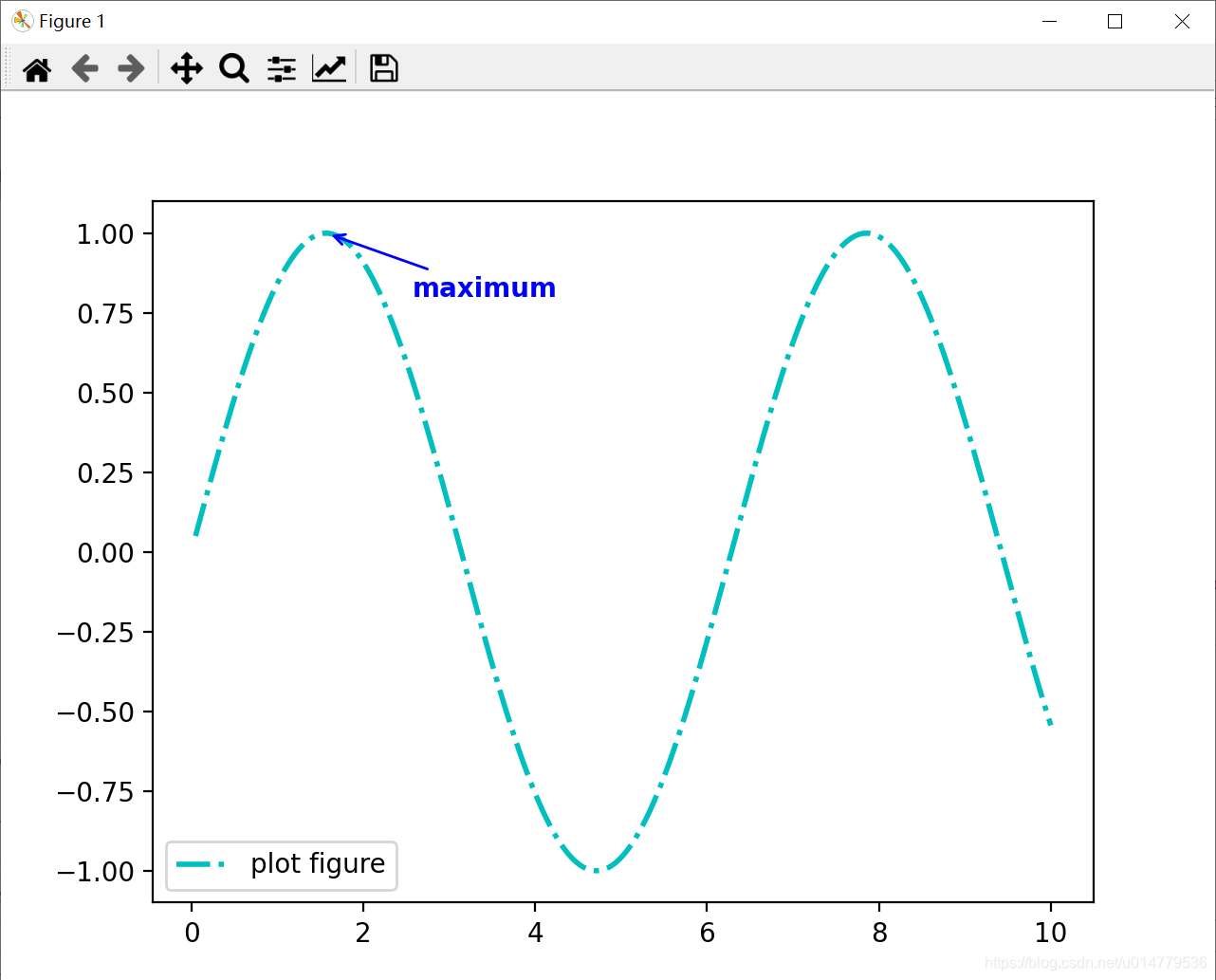Open Edit axis and curve parameters

329,68
